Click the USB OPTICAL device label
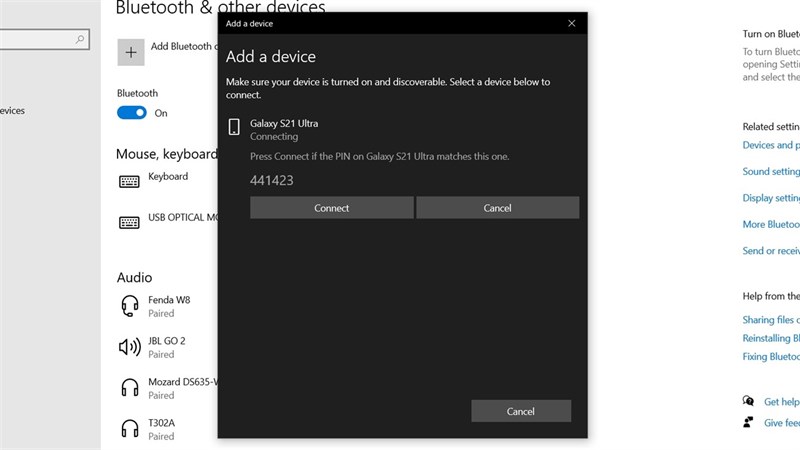Screen dimensions: 800x450 point(183,217)
